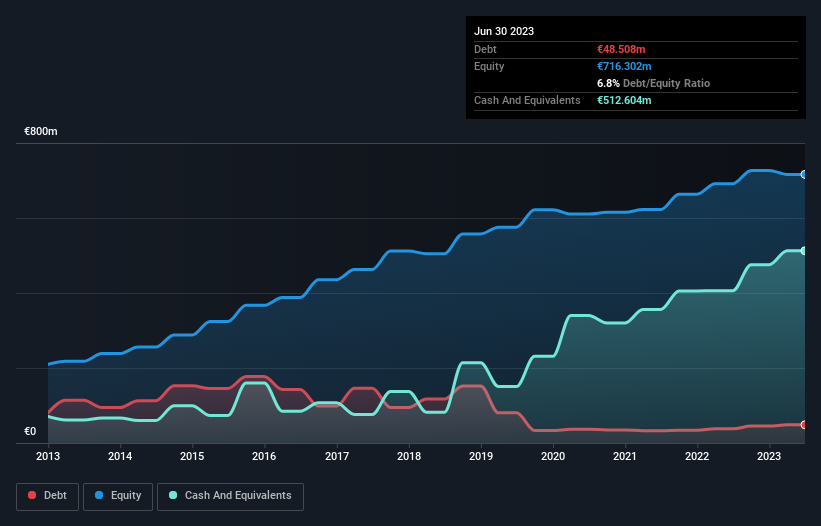Click the €512.604m cash value
The height and width of the screenshot is (526, 821).
(624, 100)
